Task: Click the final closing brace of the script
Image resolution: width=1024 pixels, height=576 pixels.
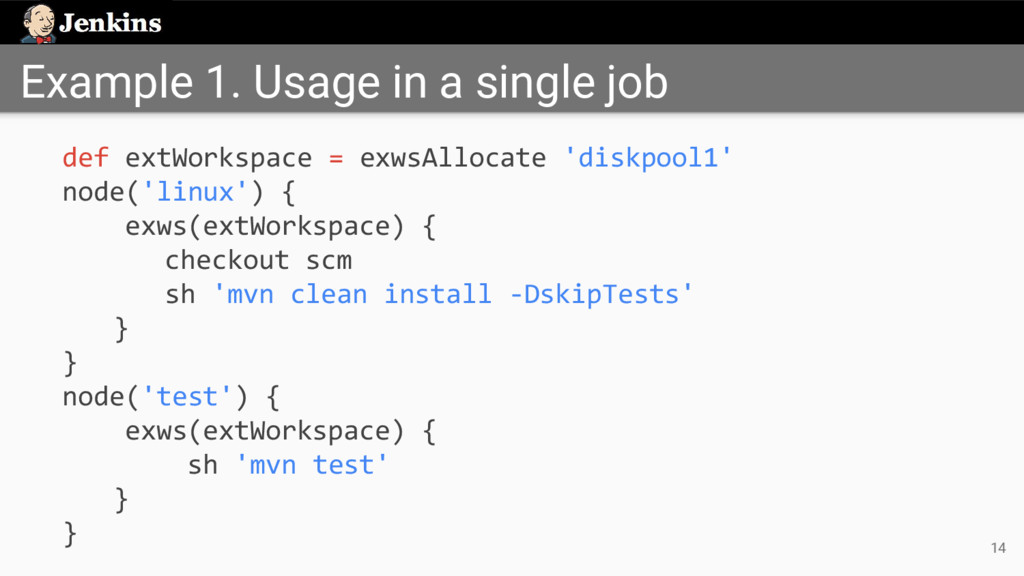Action: pyautogui.click(x=69, y=533)
